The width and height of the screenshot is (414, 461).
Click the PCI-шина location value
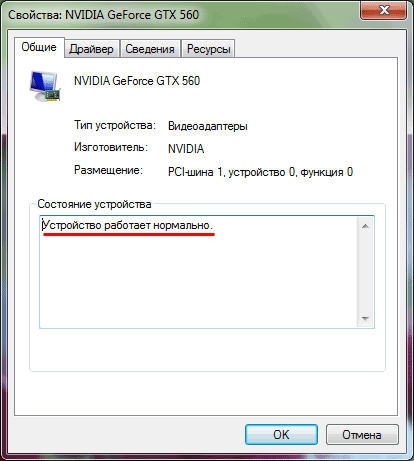[x=260, y=172]
